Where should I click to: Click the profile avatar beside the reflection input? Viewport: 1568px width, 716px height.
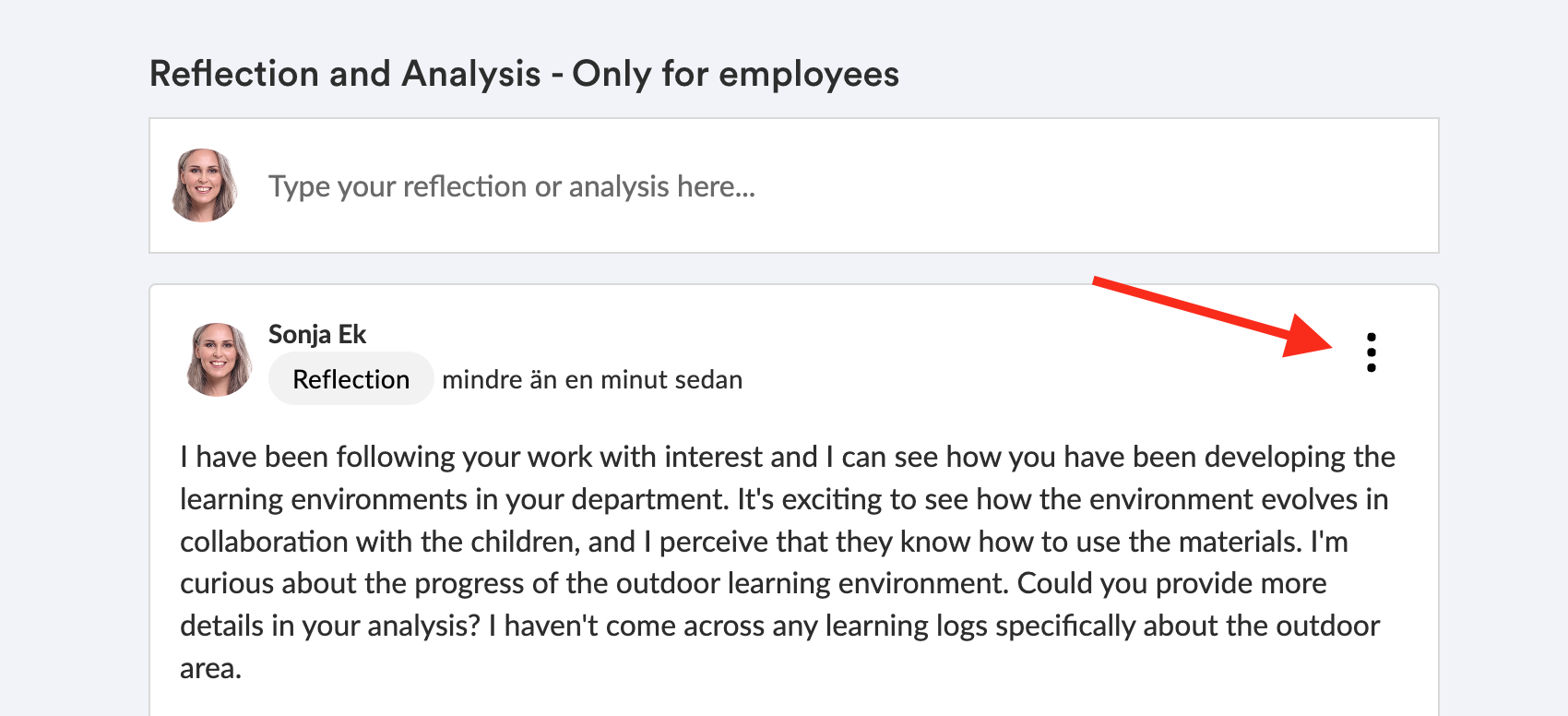(204, 185)
